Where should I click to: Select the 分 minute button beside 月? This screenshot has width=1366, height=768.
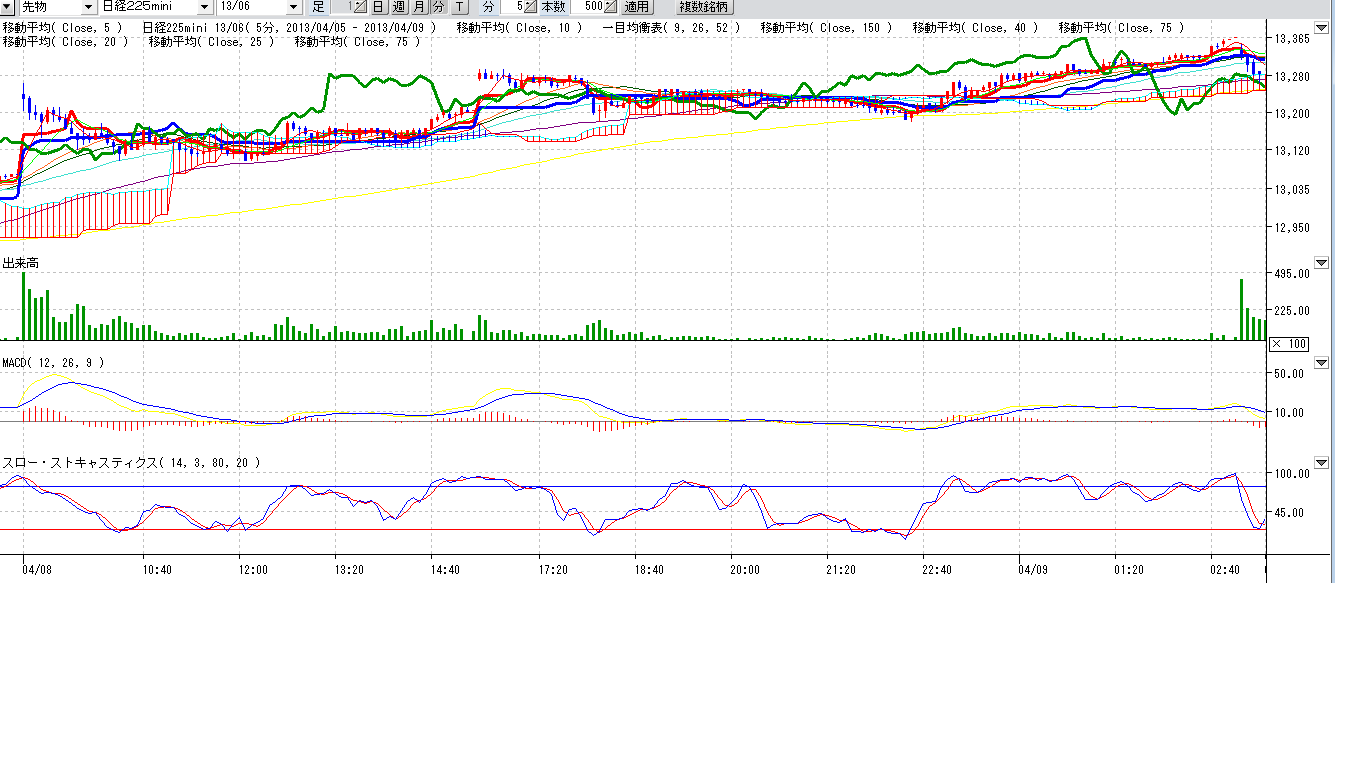438,7
